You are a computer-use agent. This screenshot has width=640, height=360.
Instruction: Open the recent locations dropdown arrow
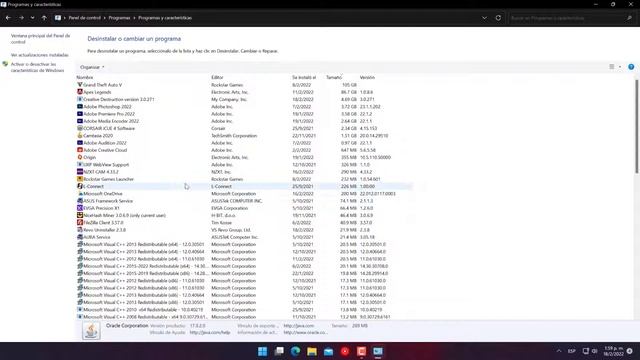(x=32, y=18)
